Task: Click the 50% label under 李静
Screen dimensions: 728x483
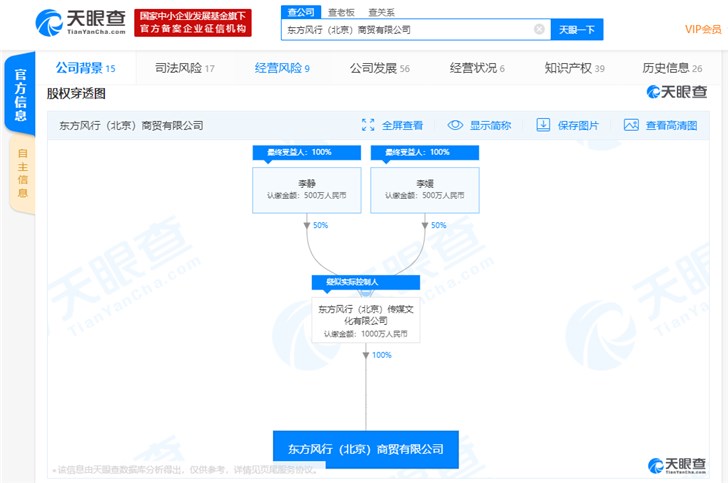Action: click(320, 225)
